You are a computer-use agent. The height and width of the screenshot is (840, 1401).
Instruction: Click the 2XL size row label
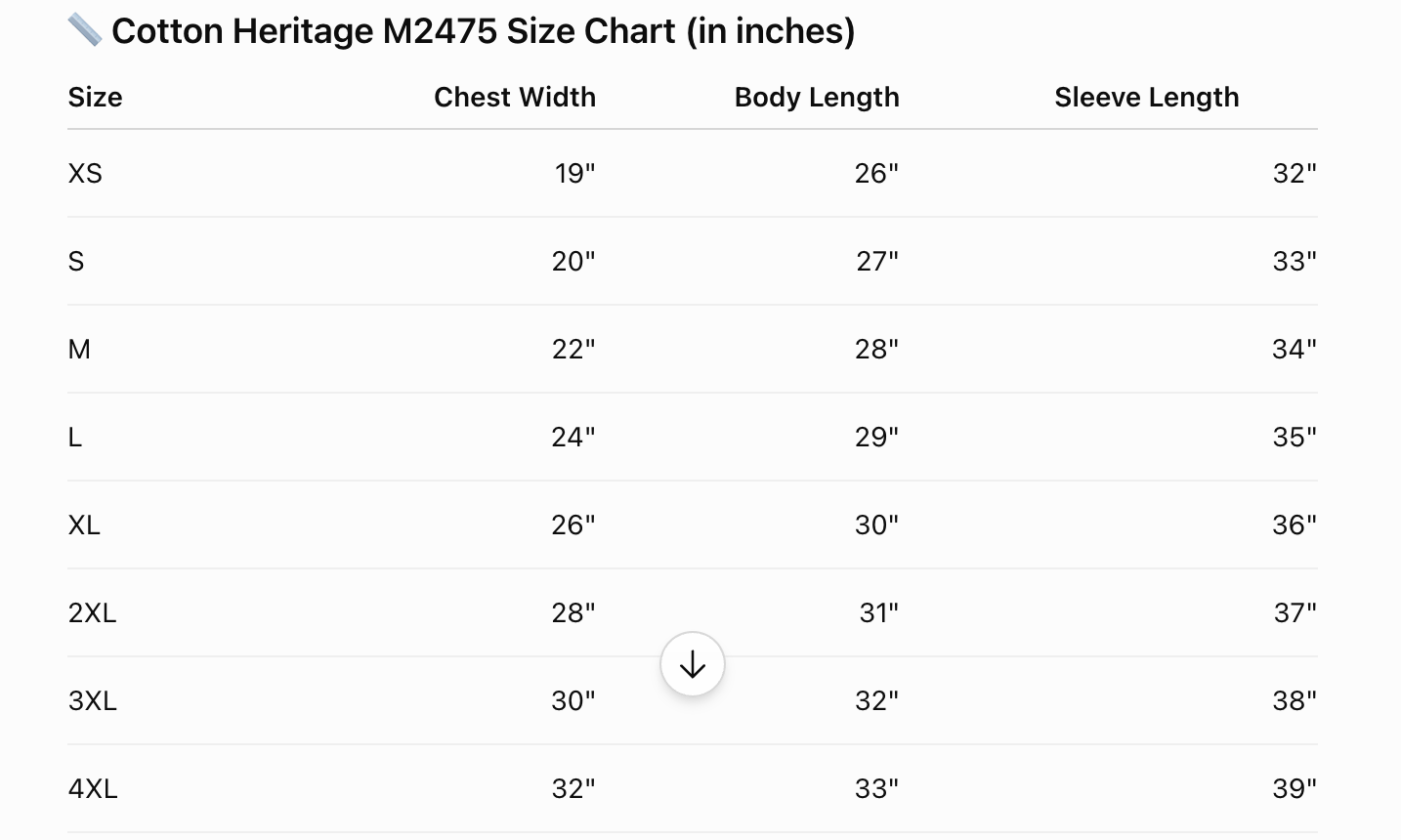click(92, 613)
